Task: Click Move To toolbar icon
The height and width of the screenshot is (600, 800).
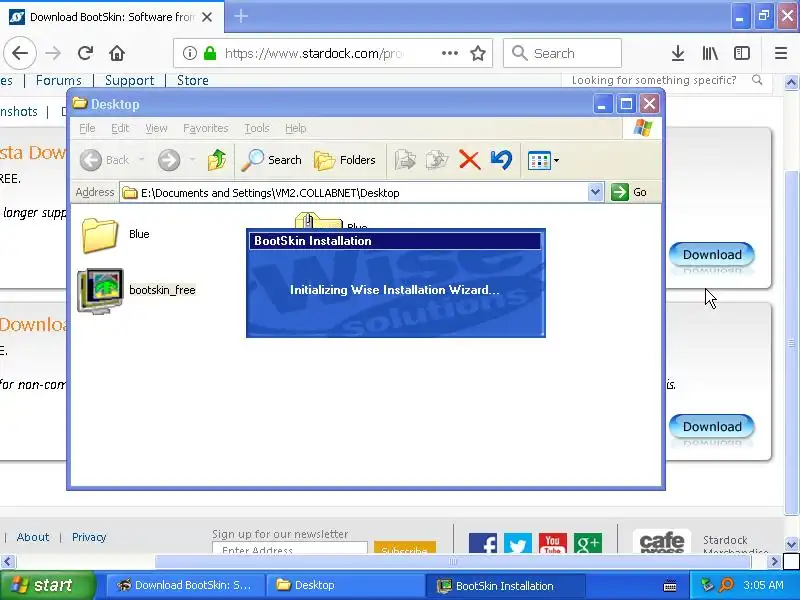Action: point(405,160)
